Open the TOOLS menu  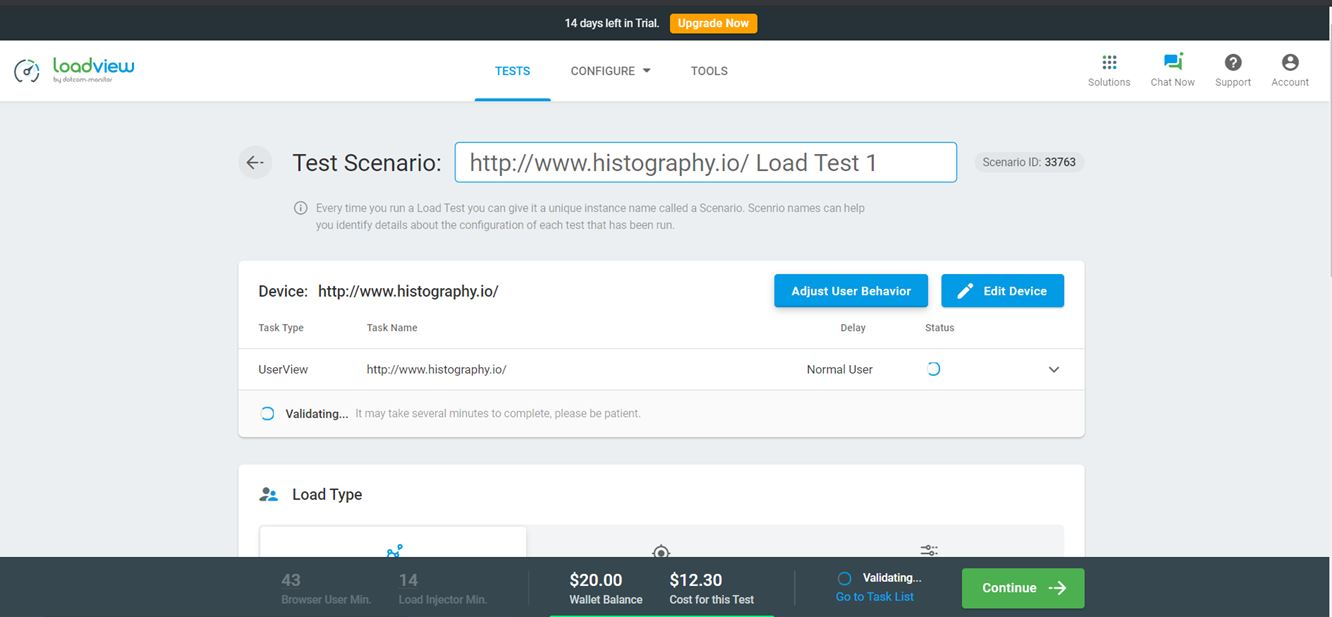[709, 71]
